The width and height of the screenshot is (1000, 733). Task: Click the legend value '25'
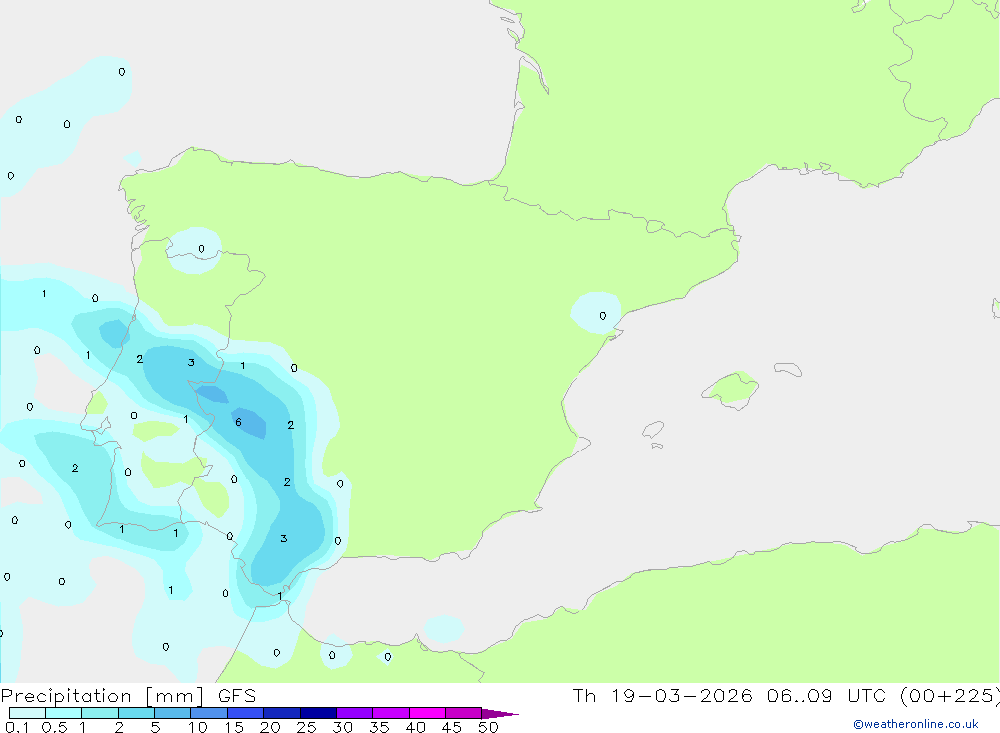[307, 727]
